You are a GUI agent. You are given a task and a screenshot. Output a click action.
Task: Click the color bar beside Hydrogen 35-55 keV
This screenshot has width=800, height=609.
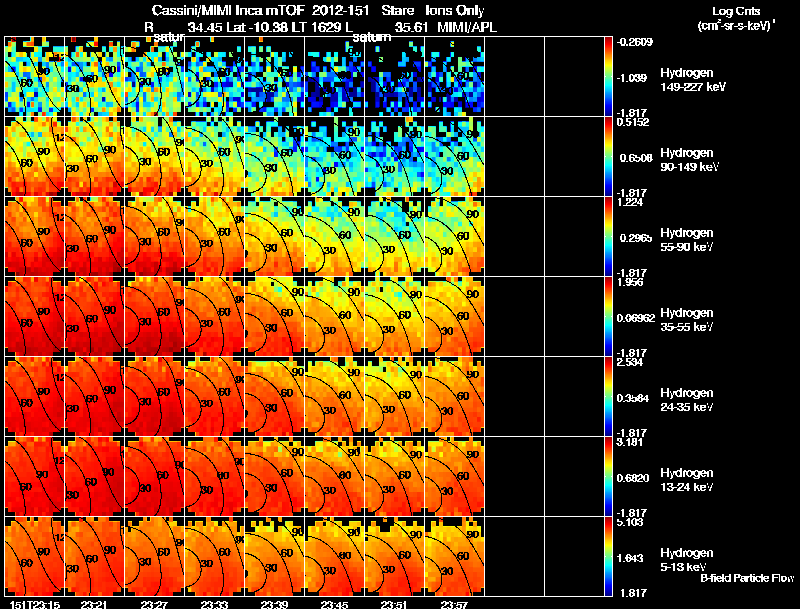click(608, 317)
